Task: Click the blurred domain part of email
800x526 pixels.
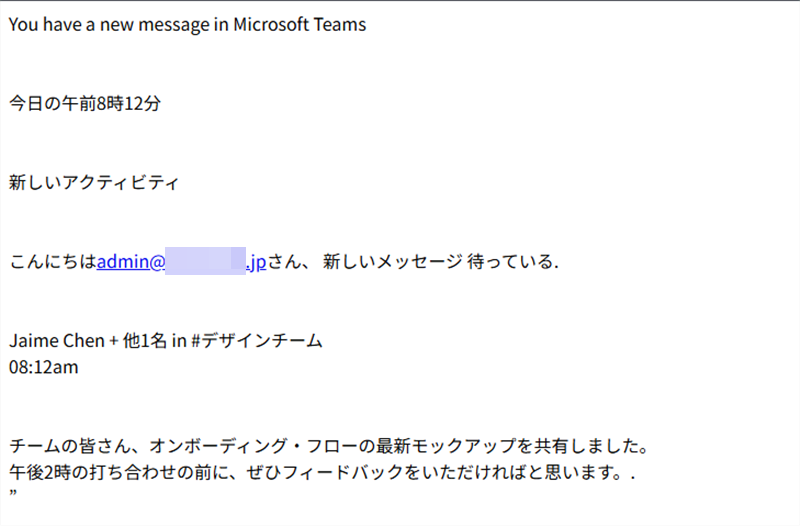Action: pos(206,261)
